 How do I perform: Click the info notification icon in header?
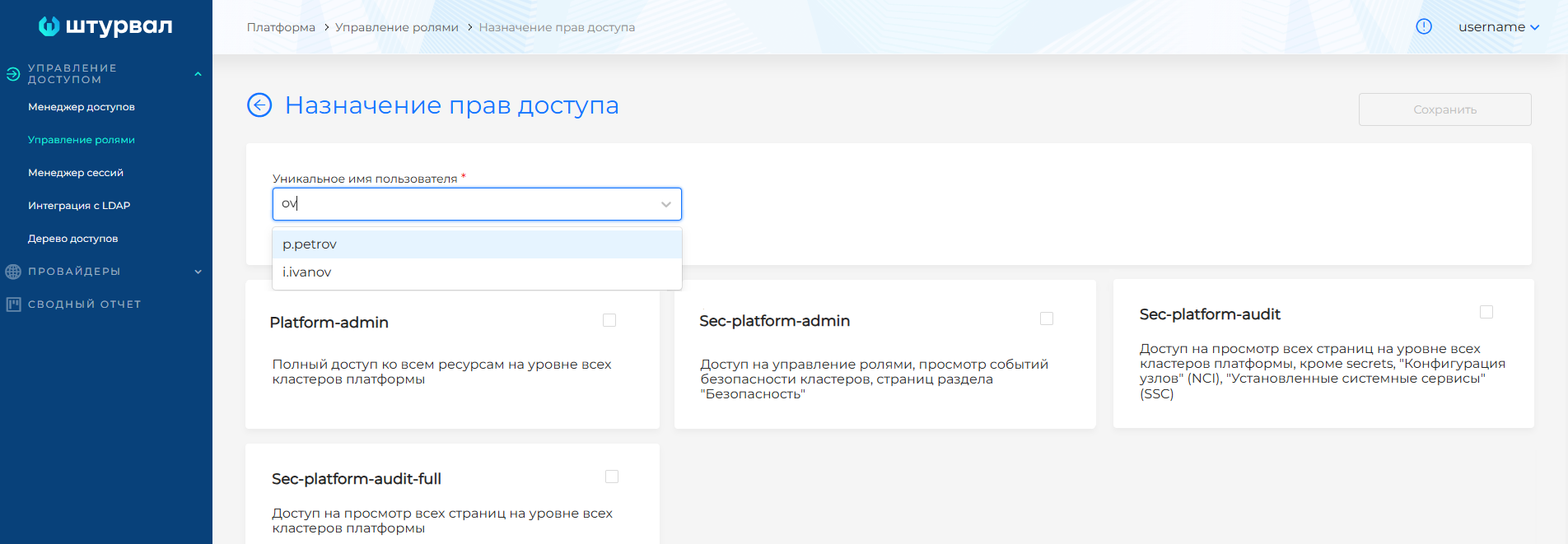click(1424, 26)
